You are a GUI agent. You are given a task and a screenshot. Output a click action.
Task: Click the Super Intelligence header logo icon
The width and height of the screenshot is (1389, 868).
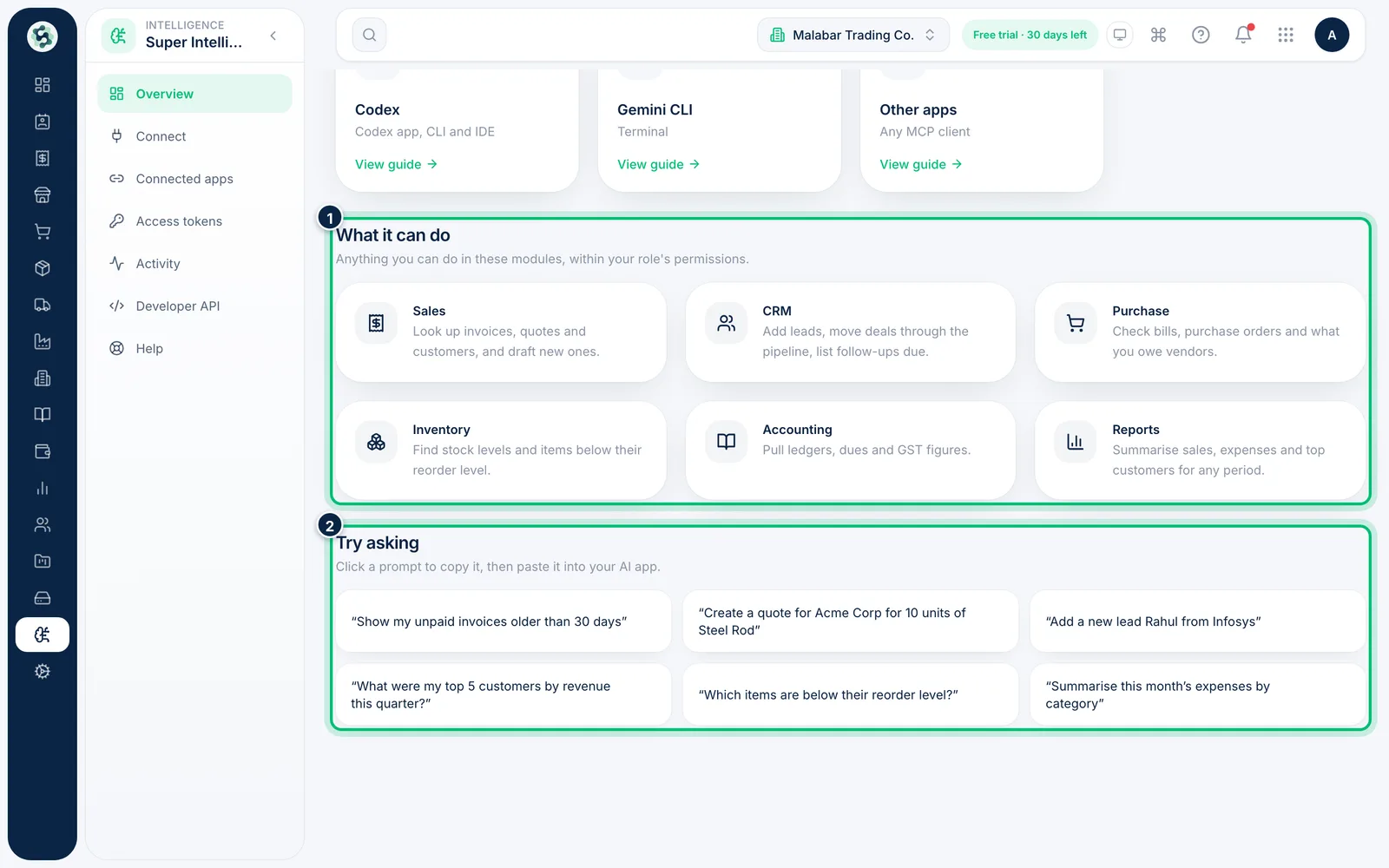coord(118,36)
